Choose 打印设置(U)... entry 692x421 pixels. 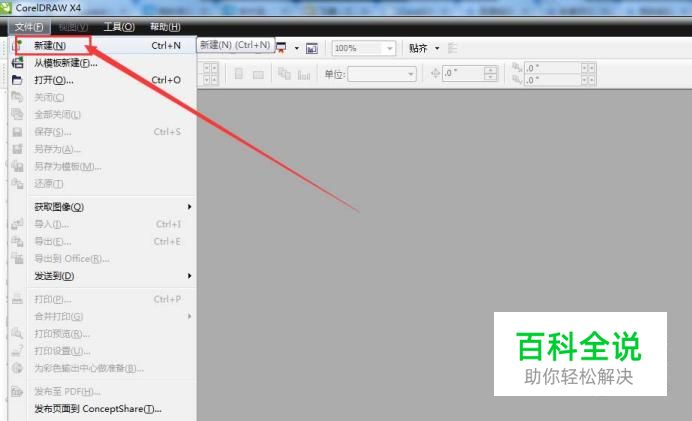[102, 351]
